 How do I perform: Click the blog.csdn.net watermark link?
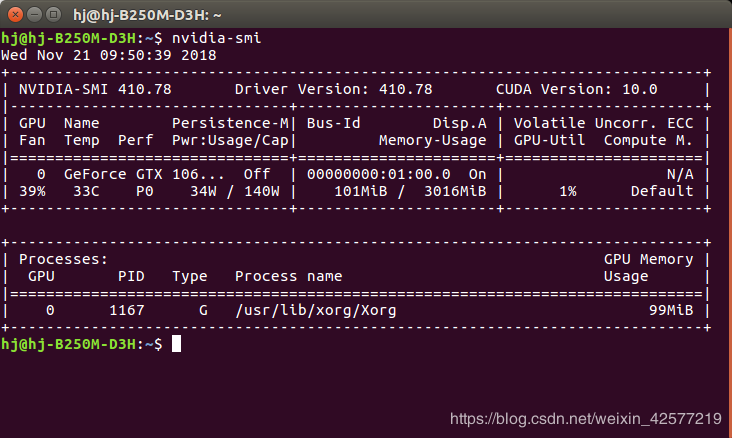586,418
